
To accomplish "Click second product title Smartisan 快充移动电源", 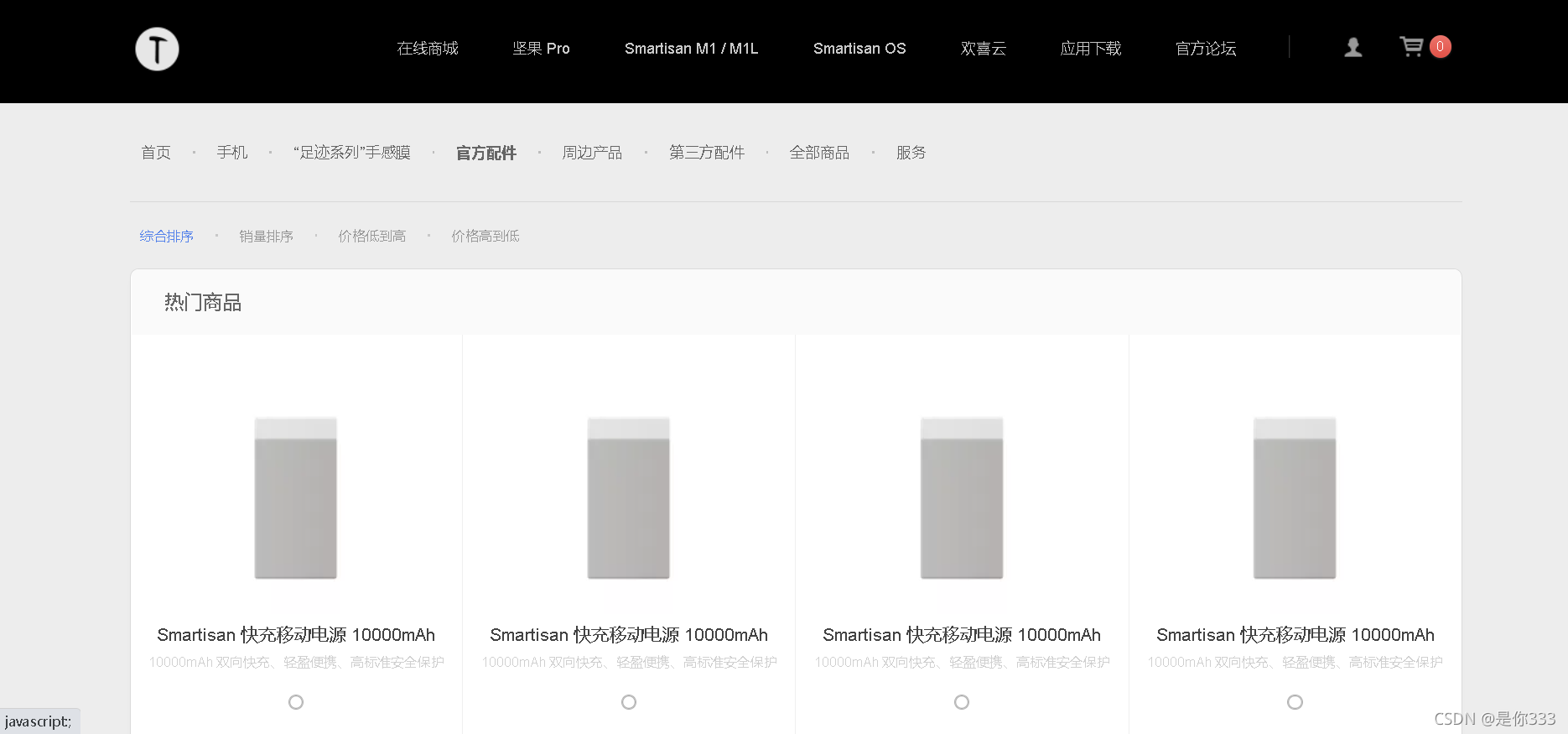I will tap(629, 635).
